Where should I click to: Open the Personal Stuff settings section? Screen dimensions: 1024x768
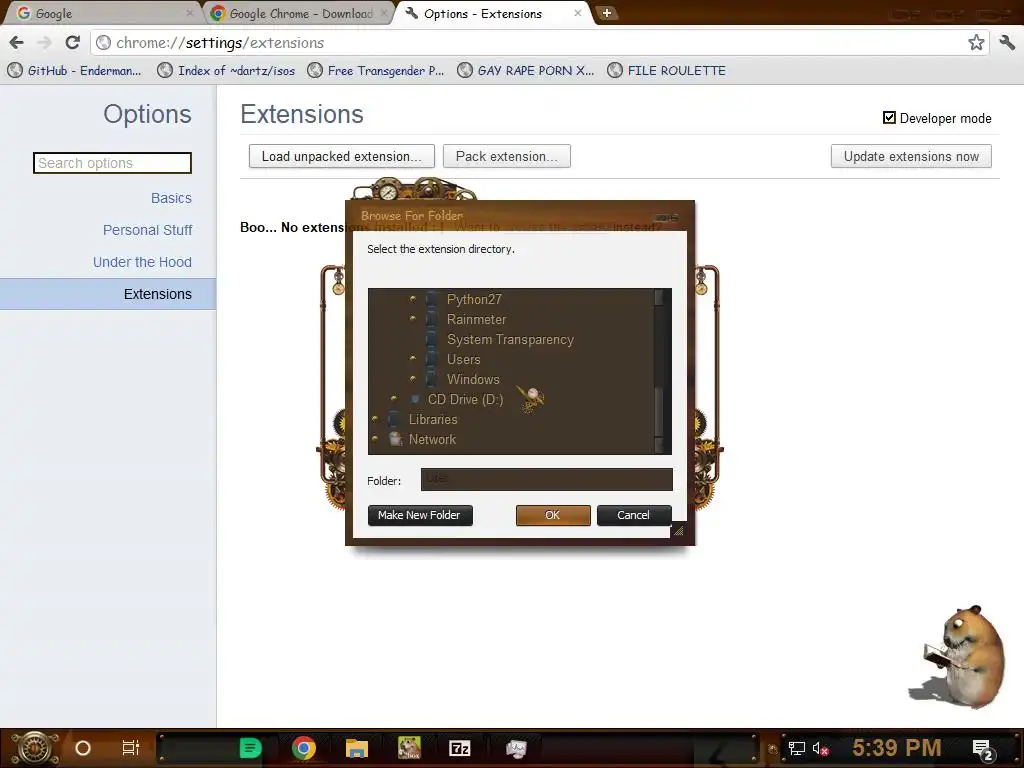[x=148, y=230]
